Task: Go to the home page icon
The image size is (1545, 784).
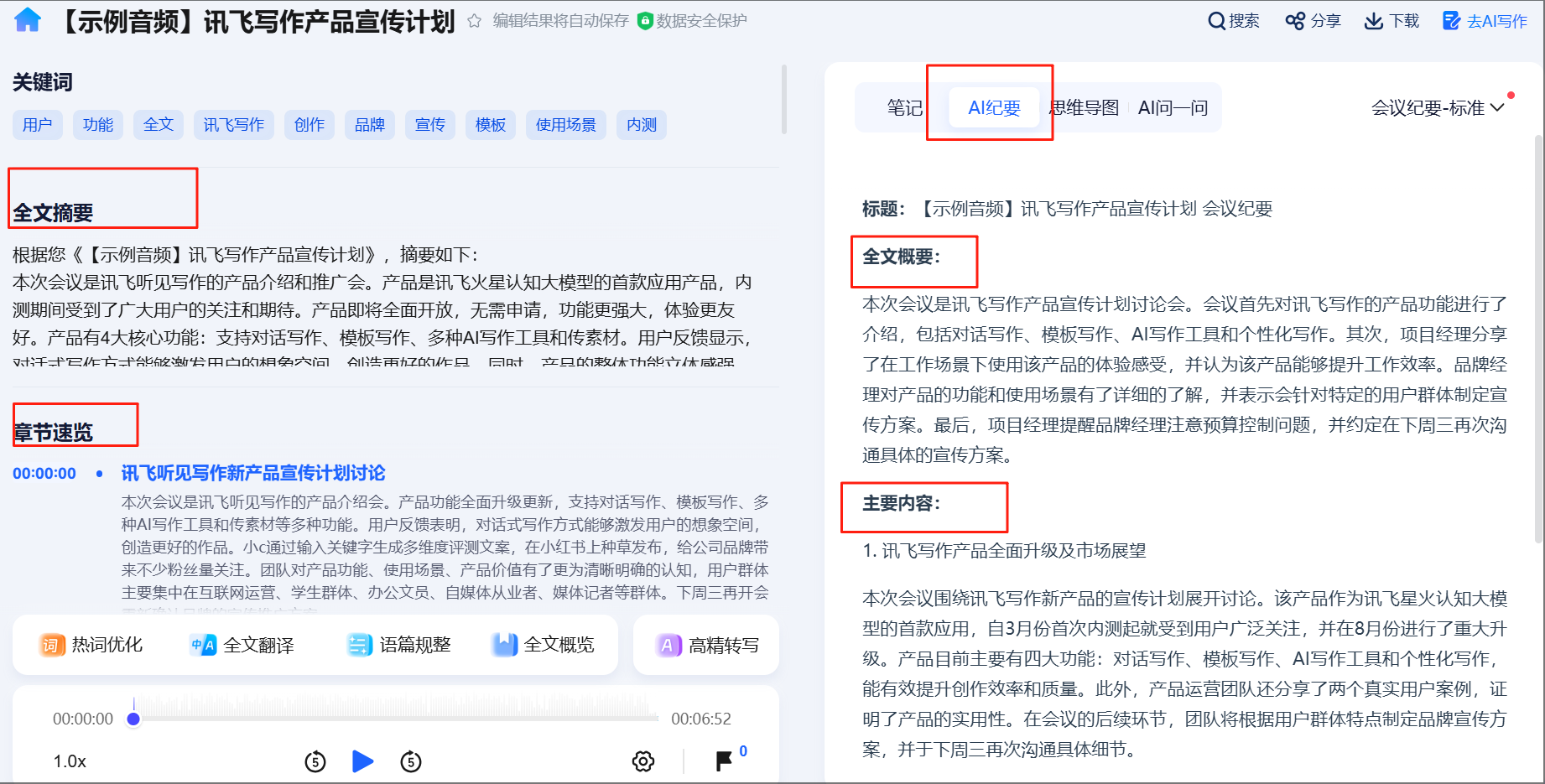Action: (x=28, y=19)
